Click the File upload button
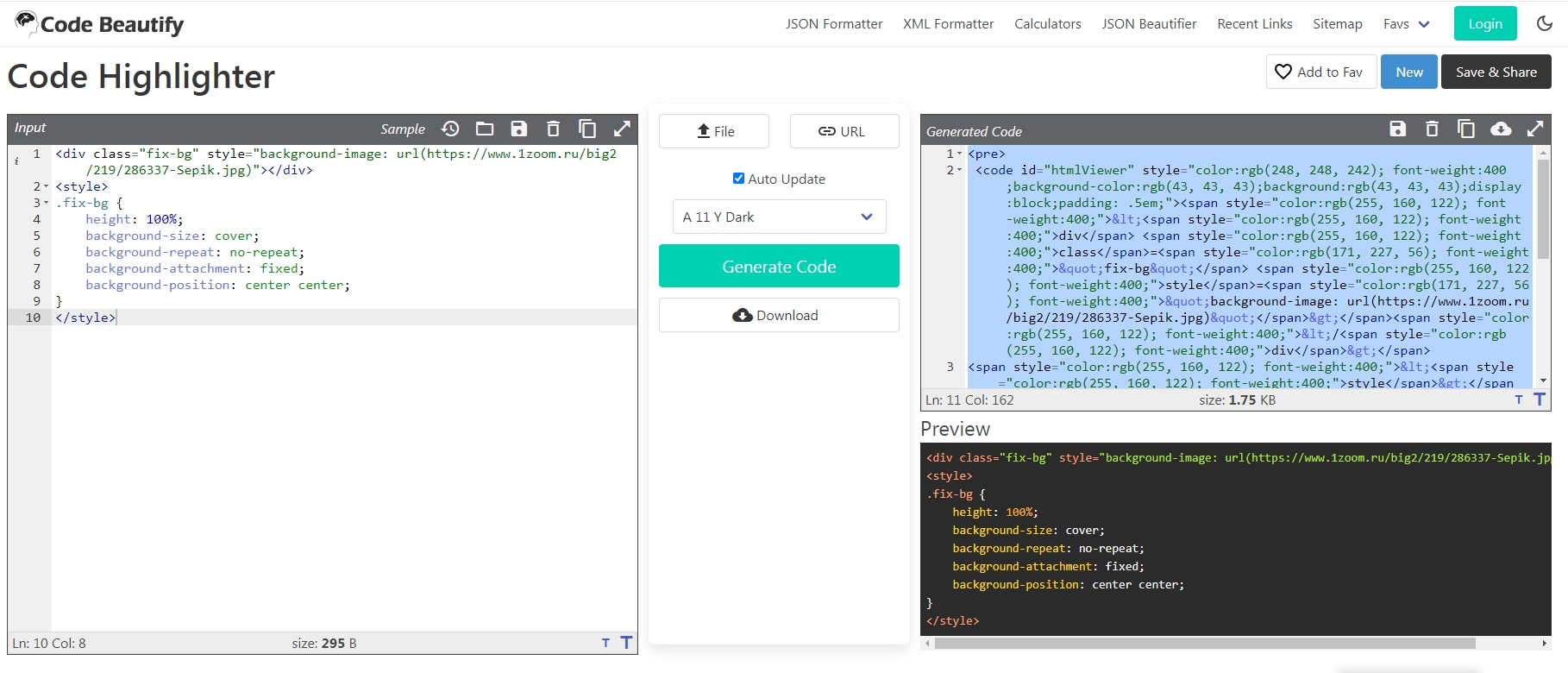 point(714,131)
